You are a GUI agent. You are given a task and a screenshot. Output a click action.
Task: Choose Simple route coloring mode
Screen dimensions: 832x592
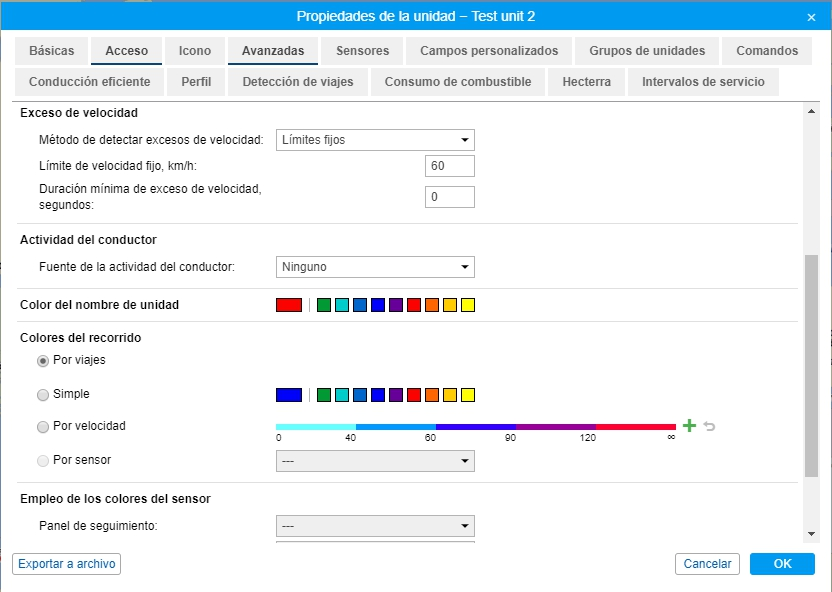click(43, 394)
